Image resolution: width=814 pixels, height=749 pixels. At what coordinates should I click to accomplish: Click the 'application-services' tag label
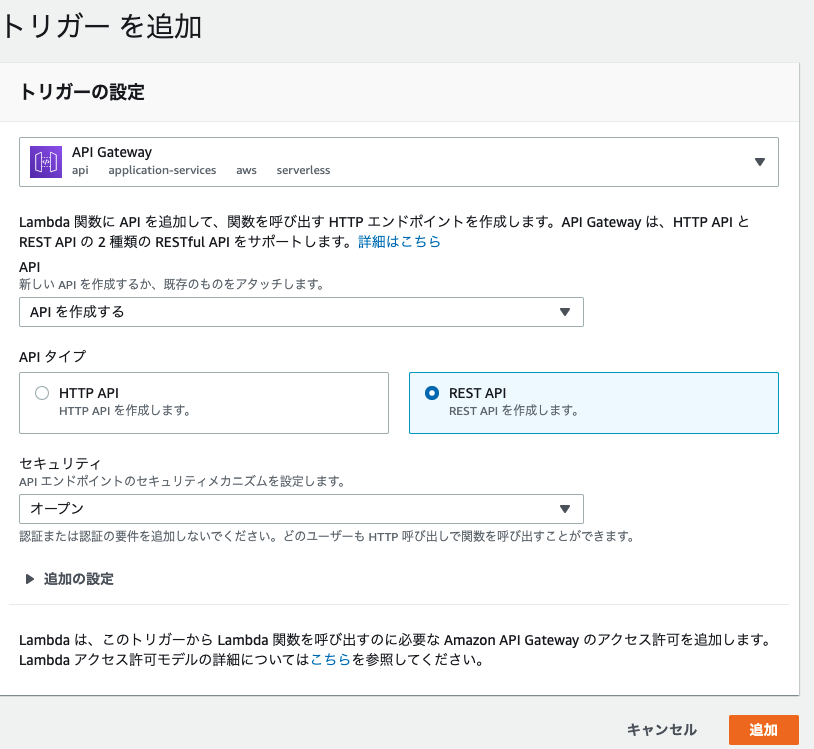tap(161, 170)
